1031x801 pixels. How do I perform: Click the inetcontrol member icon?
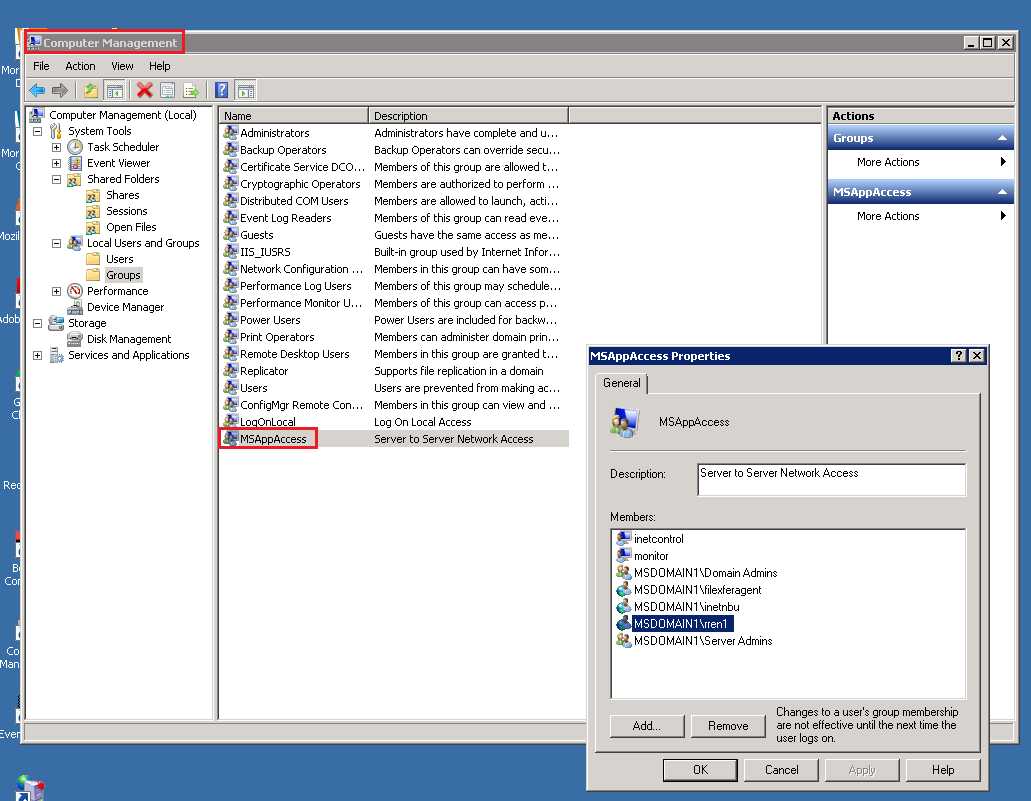(x=623, y=539)
